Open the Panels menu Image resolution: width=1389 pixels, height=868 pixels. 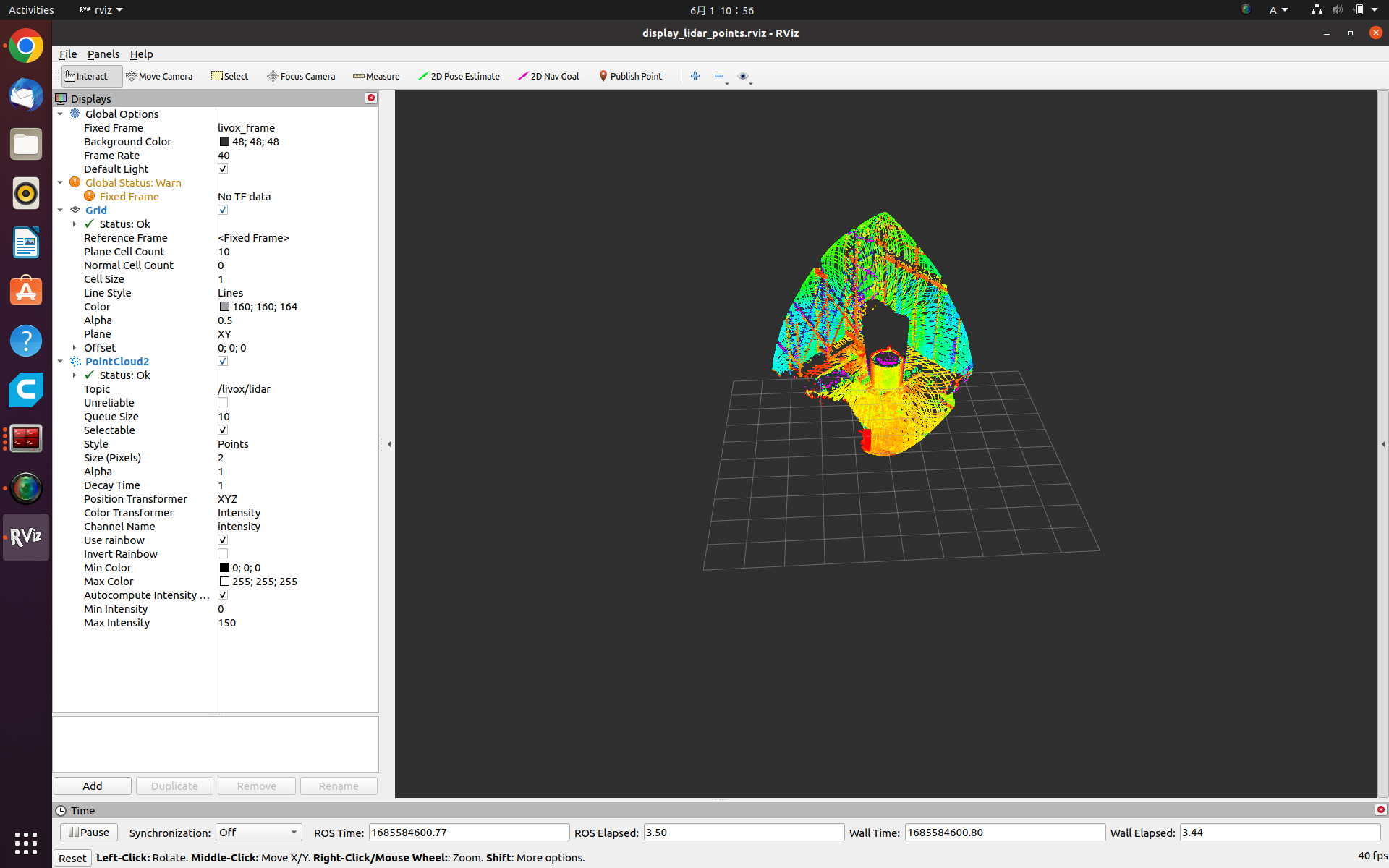coord(103,54)
